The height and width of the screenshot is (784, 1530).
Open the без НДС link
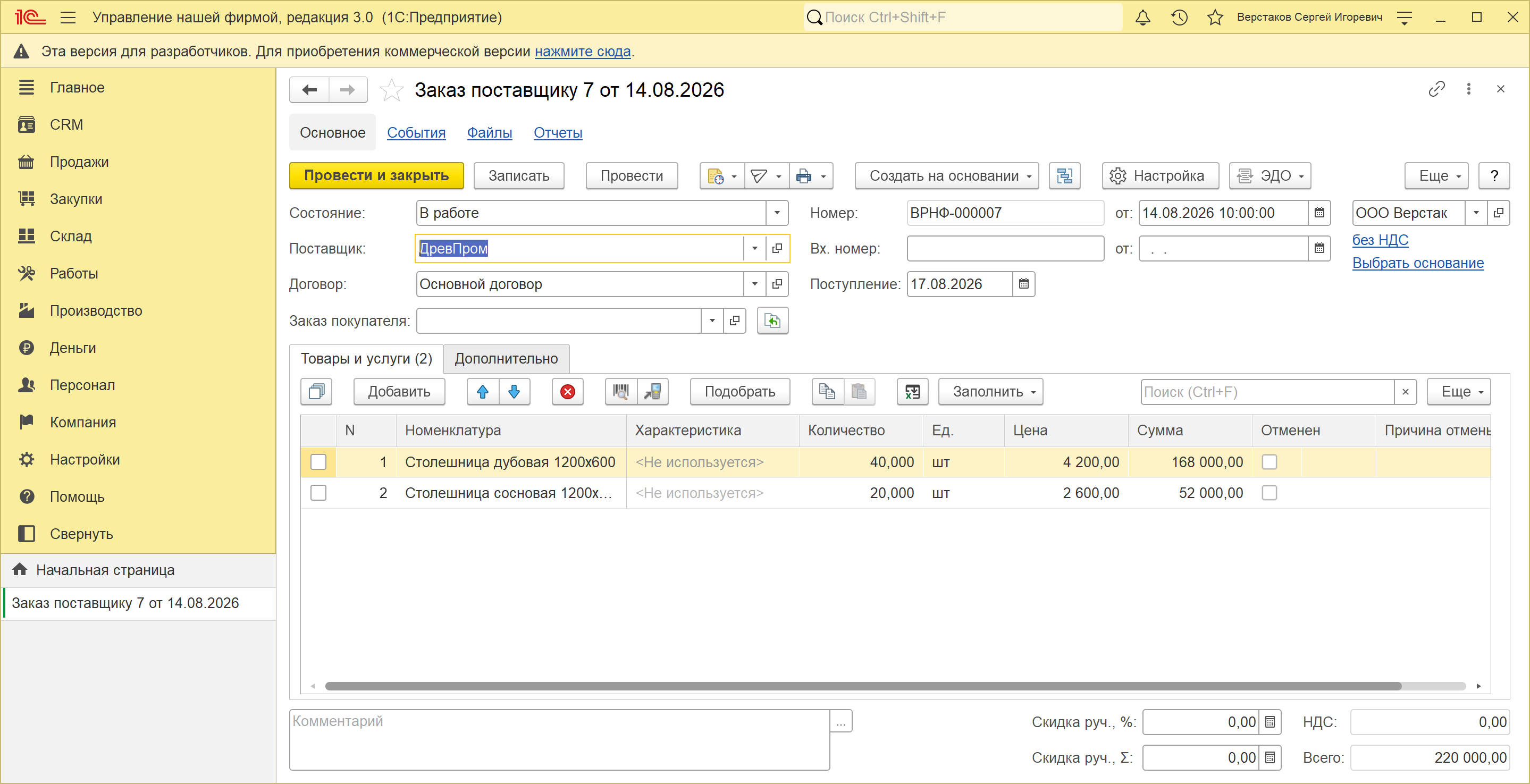pyautogui.click(x=1380, y=240)
